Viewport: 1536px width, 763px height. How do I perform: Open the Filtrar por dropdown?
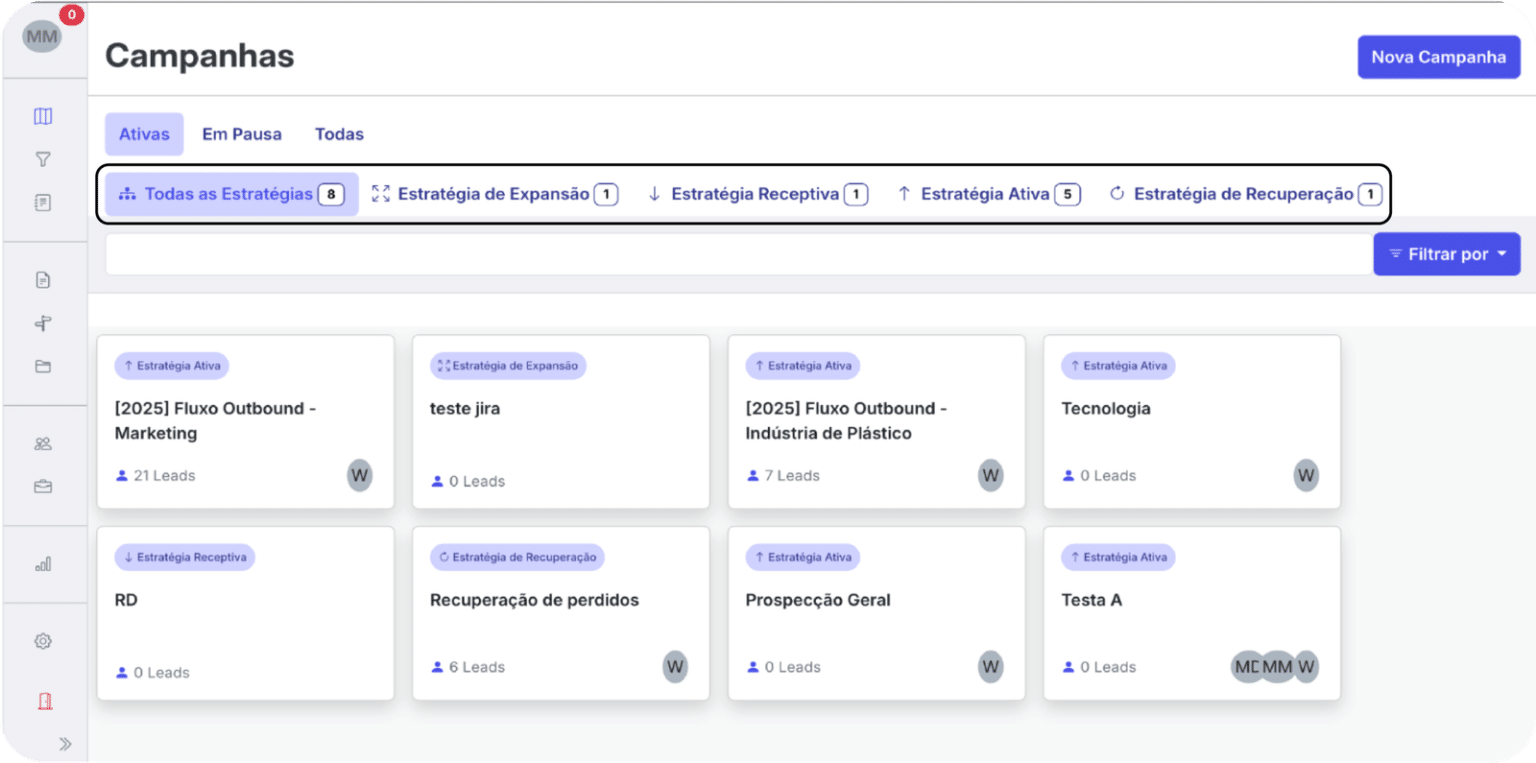pos(1447,254)
